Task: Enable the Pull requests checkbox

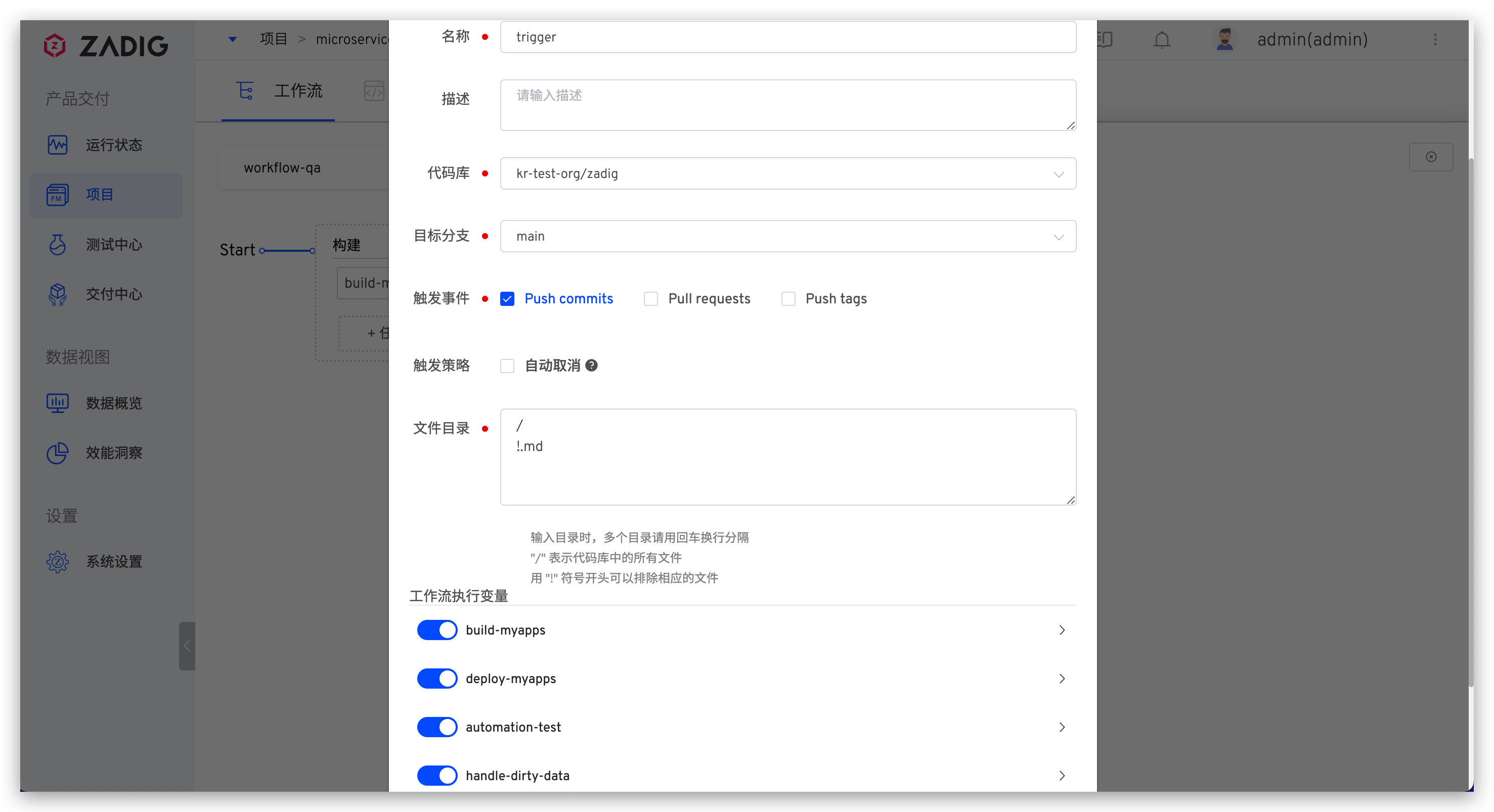Action: 651,299
